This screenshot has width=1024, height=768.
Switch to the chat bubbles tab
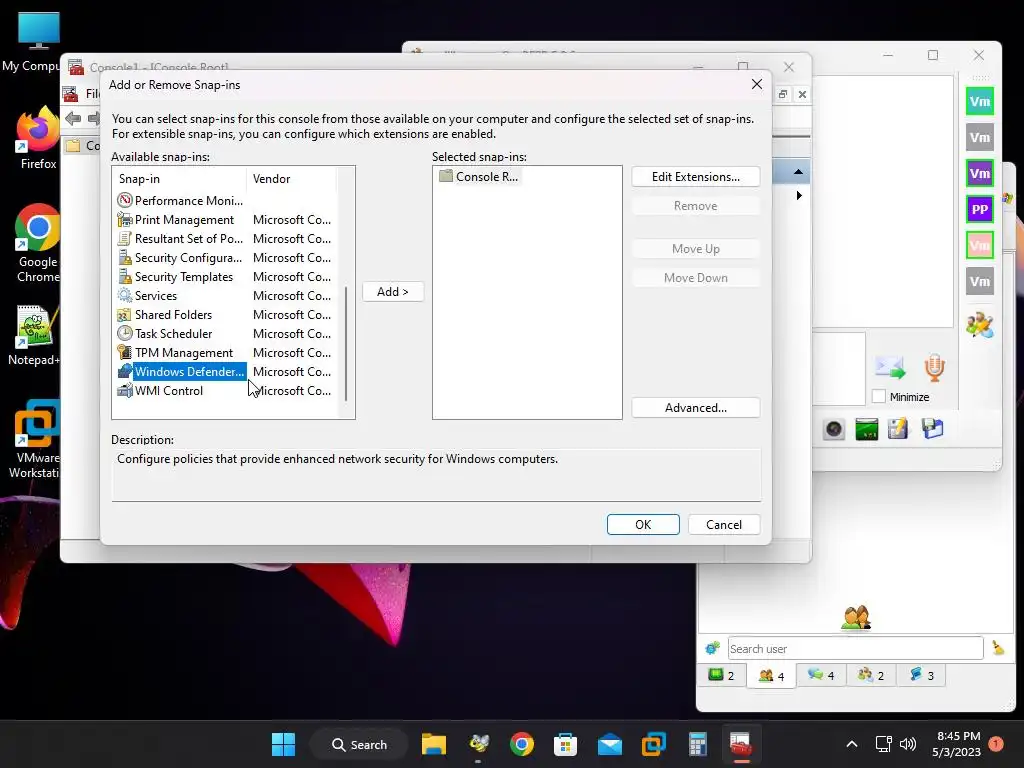point(821,675)
